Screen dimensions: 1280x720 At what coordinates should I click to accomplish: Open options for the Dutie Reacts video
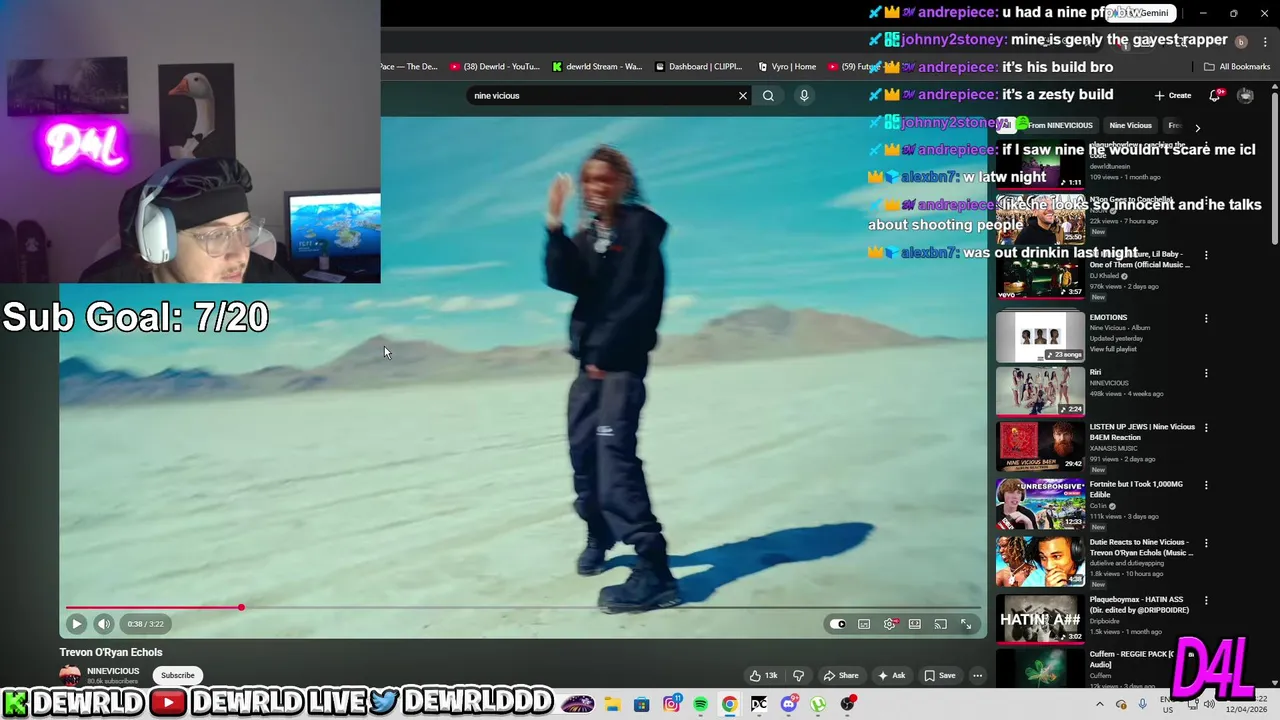pos(1206,544)
